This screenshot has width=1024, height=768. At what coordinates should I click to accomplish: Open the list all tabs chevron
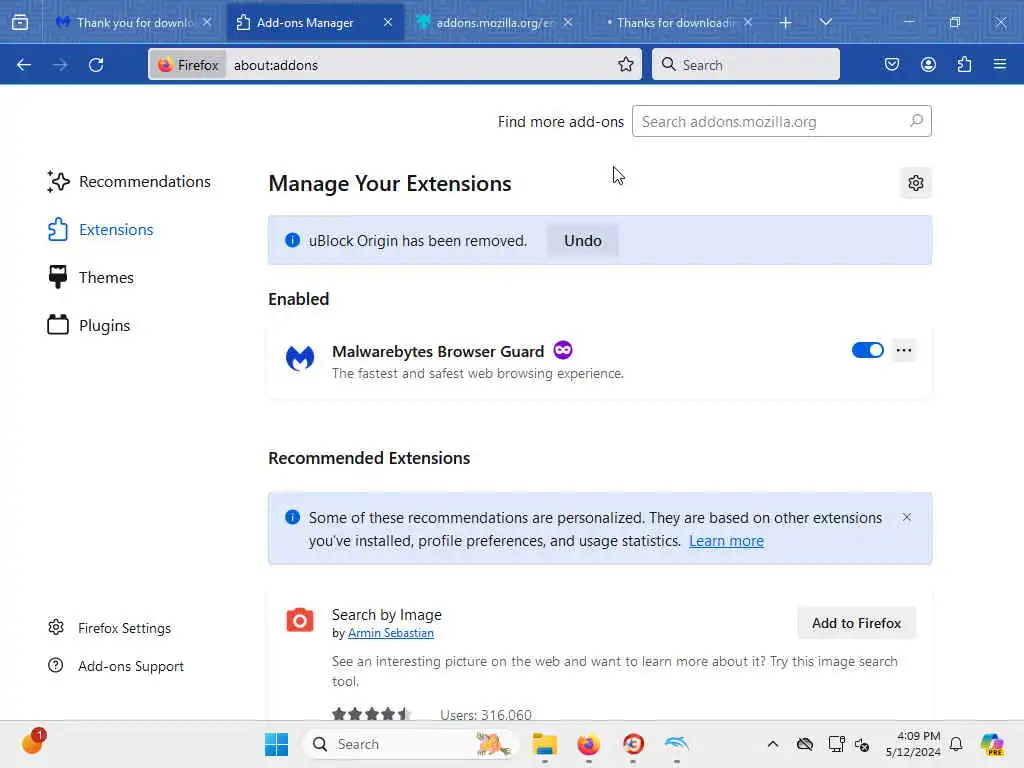click(825, 23)
